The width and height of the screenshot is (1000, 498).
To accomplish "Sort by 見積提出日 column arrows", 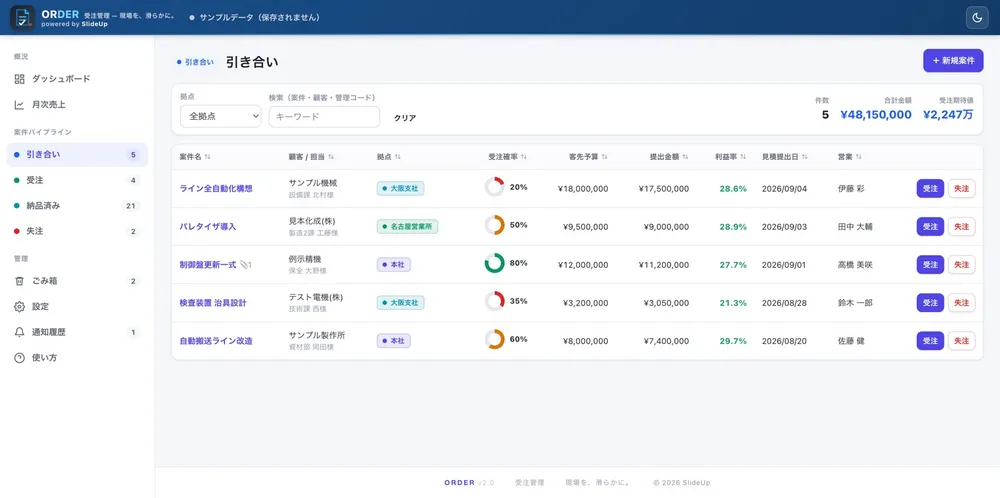I will point(805,157).
